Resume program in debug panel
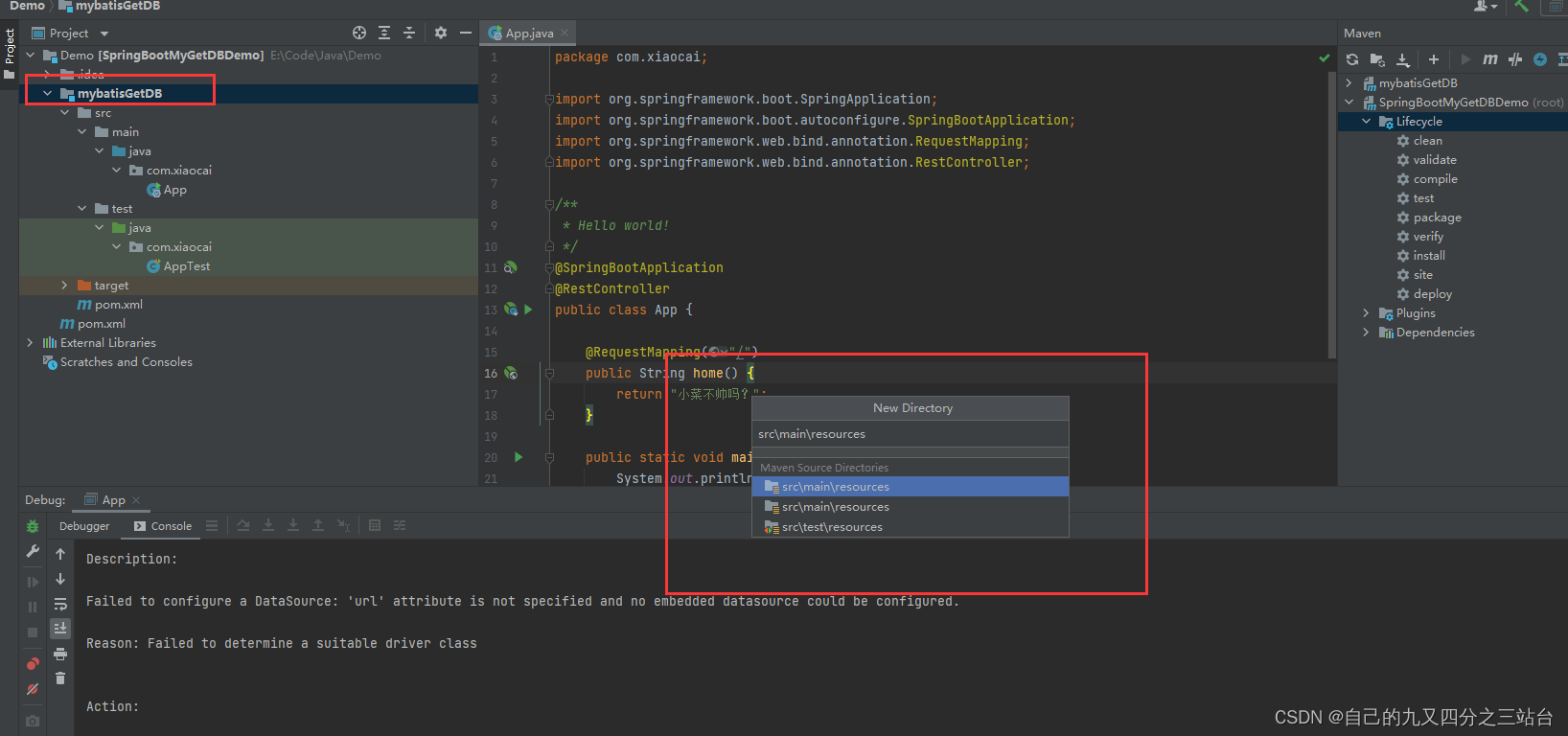This screenshot has width=1568, height=736. coord(33,582)
